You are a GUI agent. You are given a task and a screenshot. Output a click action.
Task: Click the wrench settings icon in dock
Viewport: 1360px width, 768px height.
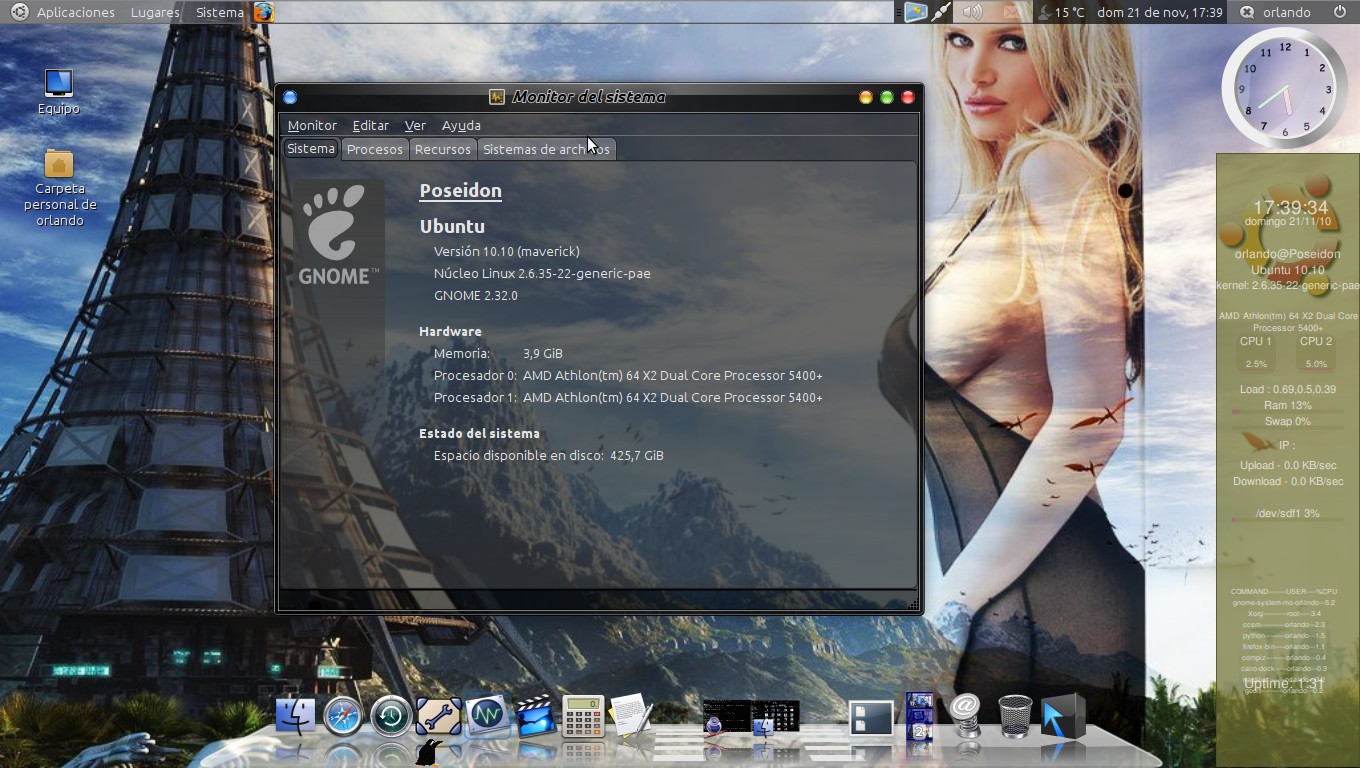438,717
